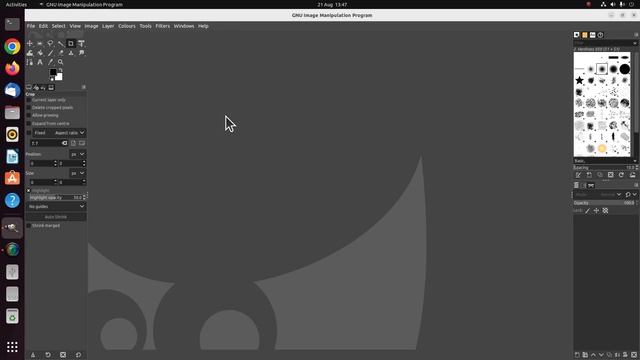Viewport: 640px width, 360px height.
Task: Refresh brushes button
Action: [x=621, y=175]
